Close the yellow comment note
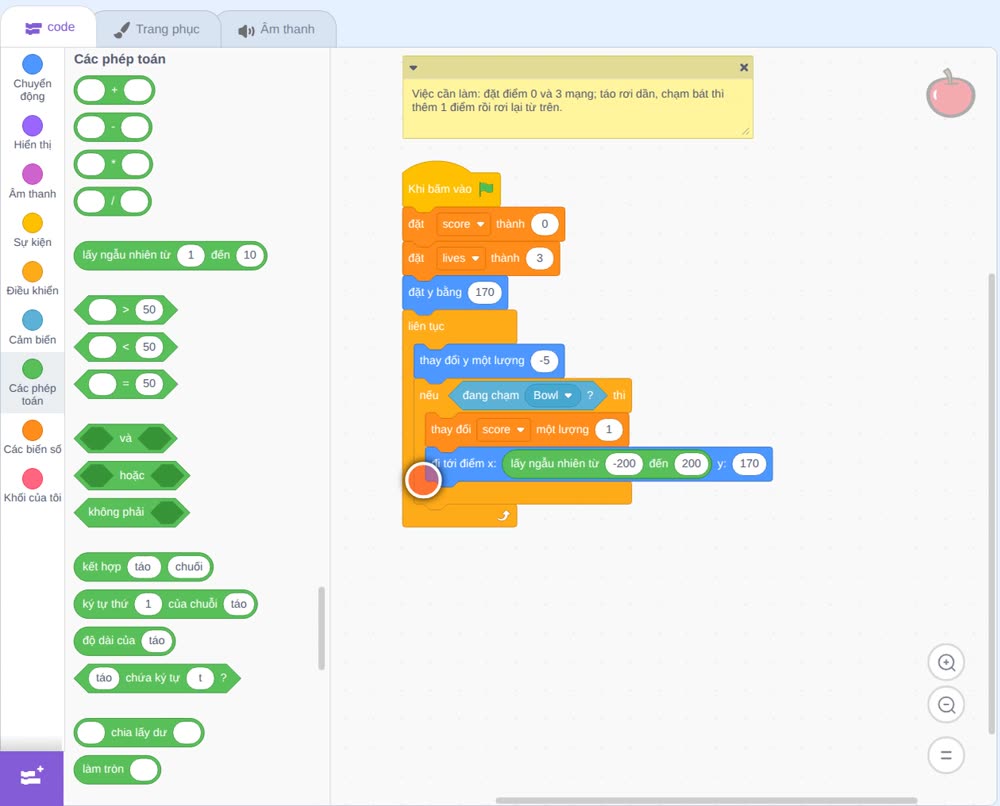Screen dimensions: 1000x806 (744, 68)
